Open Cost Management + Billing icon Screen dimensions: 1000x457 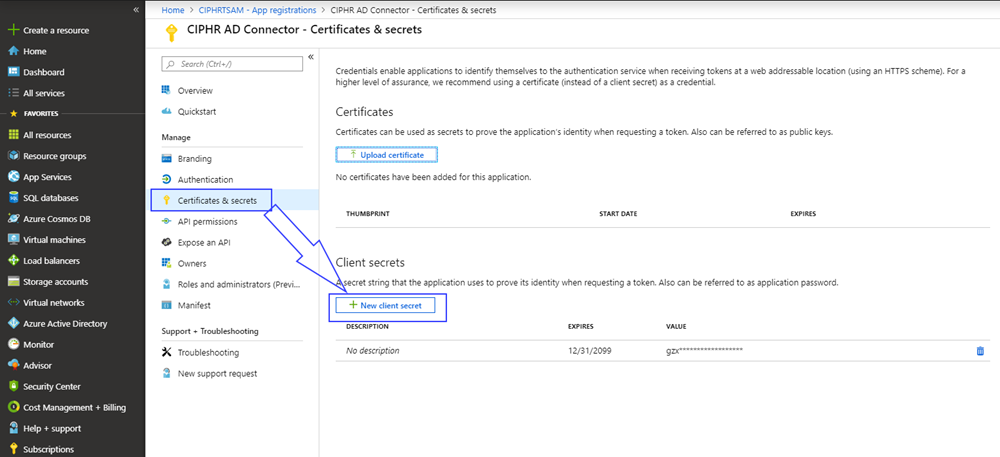13,408
